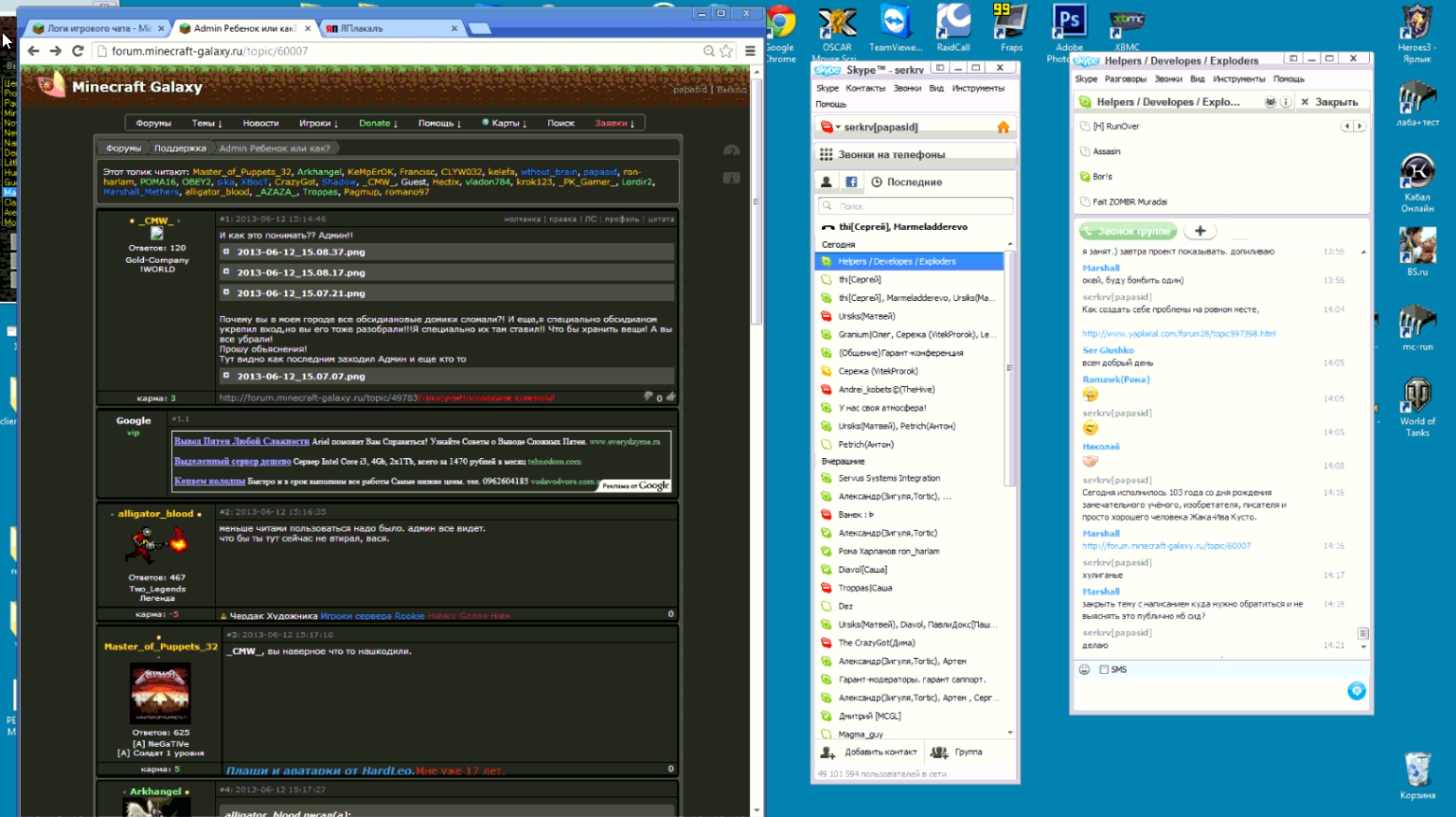Screen dimensions: 1456x817
Task: Click the Skype contact search field
Action: 915,206
